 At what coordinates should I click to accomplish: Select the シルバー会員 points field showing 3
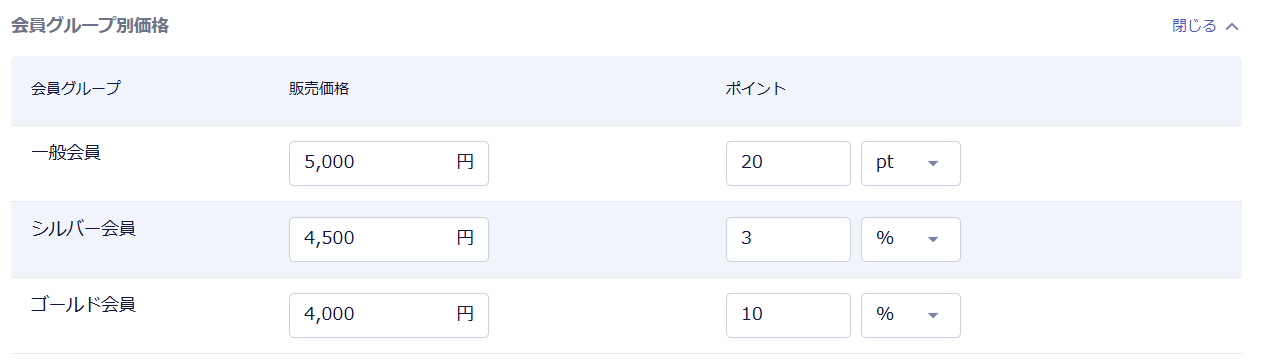click(x=788, y=239)
